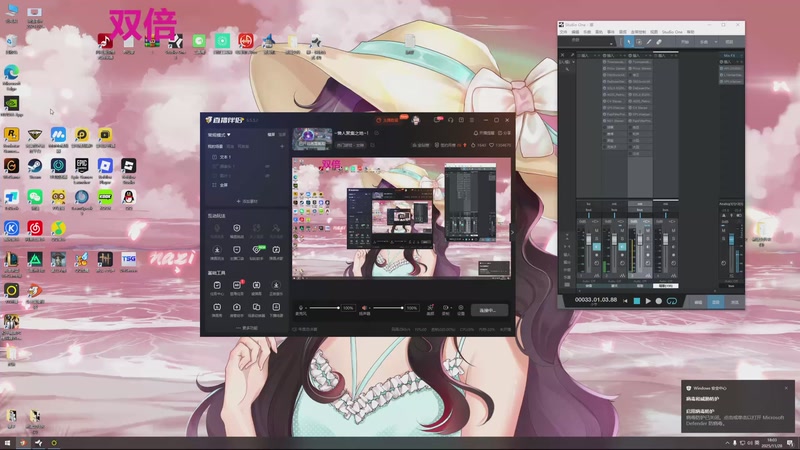Mute the first mixer channel in Studio One
The width and height of the screenshot is (800, 450).
(x=596, y=231)
